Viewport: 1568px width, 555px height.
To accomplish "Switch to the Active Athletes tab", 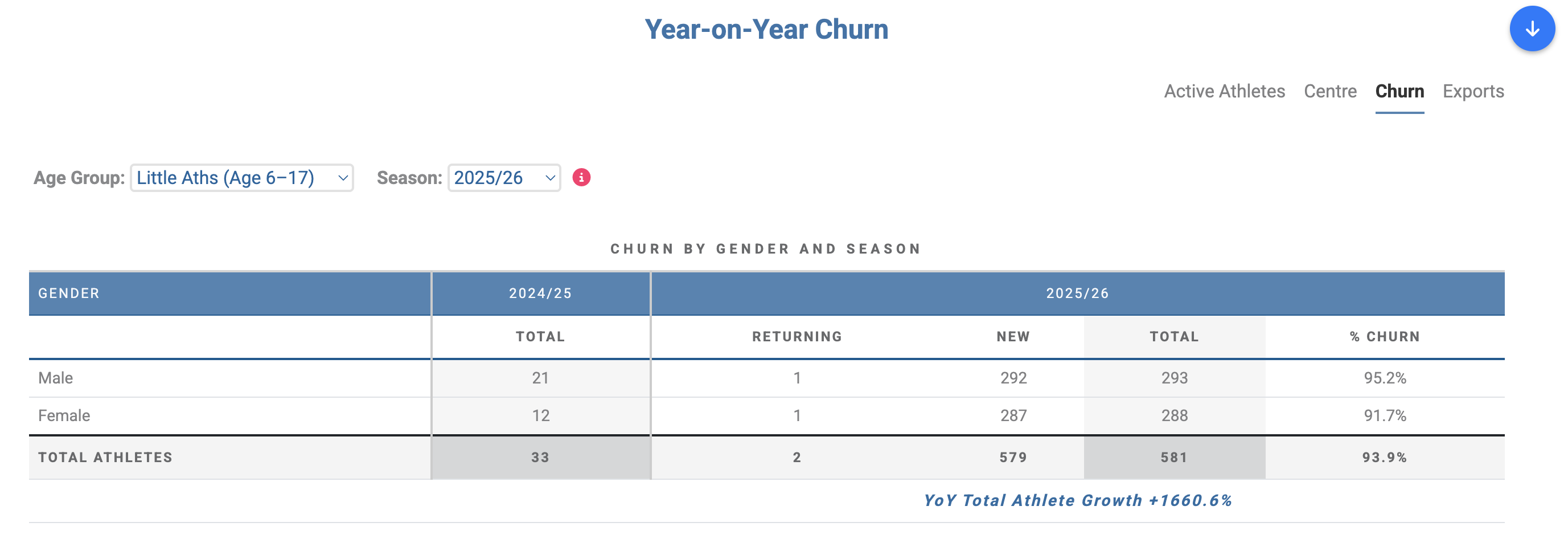I will 1224,91.
